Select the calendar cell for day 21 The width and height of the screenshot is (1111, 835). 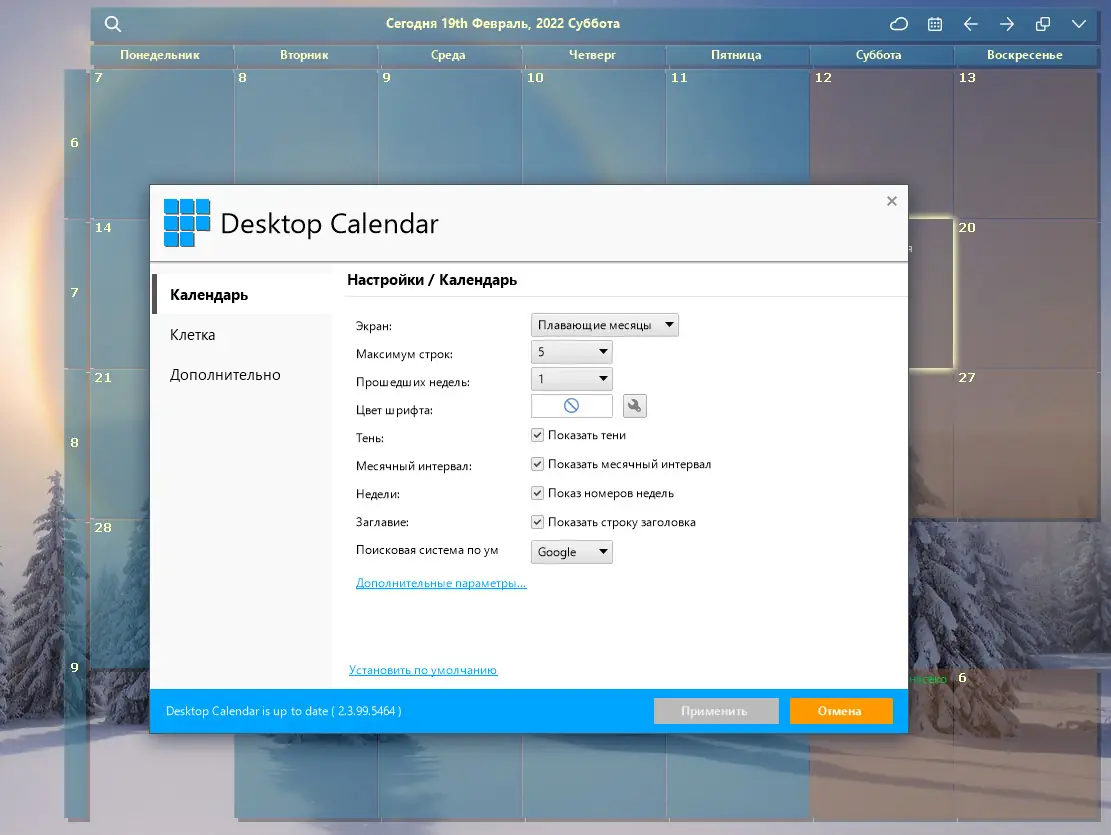[120, 443]
